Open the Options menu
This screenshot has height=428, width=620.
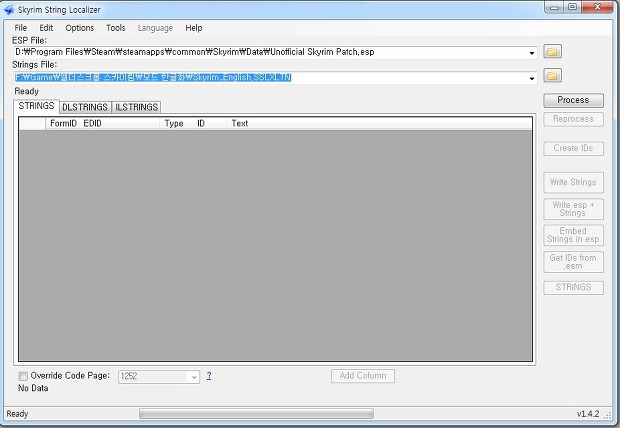79,28
